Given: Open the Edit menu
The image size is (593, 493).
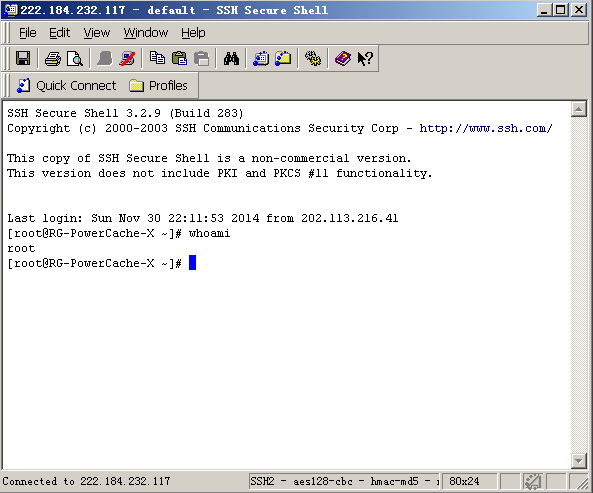Looking at the screenshot, I should 59,33.
